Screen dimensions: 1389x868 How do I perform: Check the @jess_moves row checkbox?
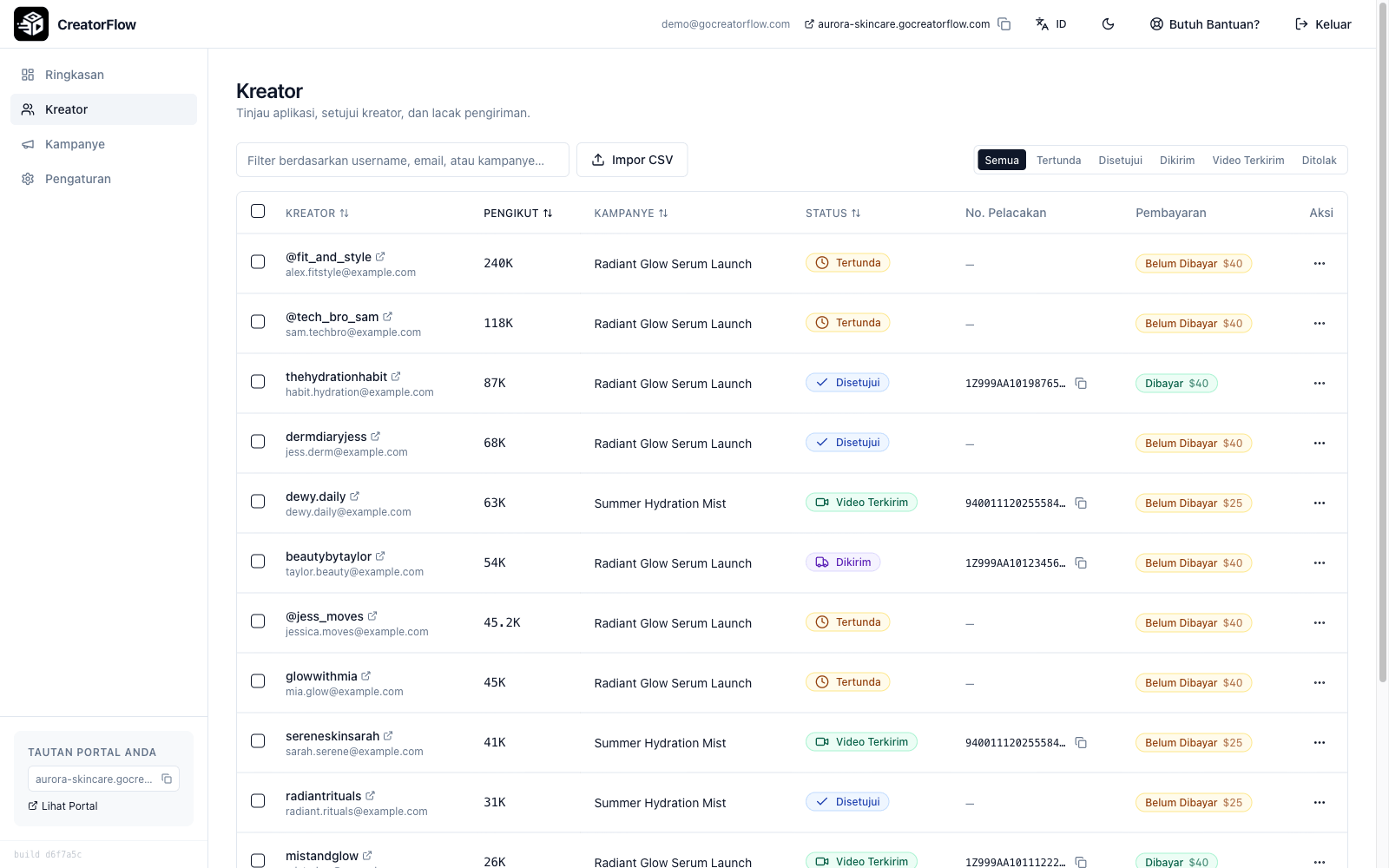point(258,621)
